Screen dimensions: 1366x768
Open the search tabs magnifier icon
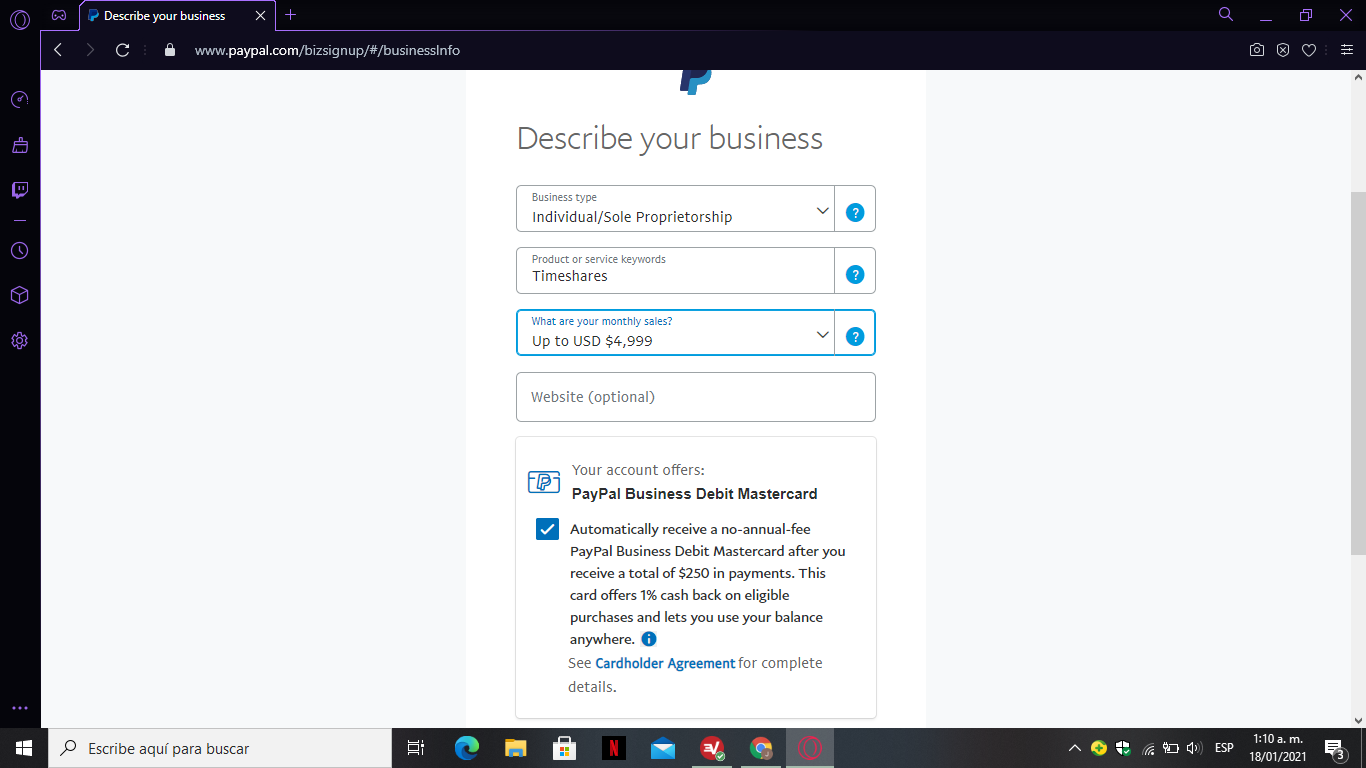pos(1226,14)
